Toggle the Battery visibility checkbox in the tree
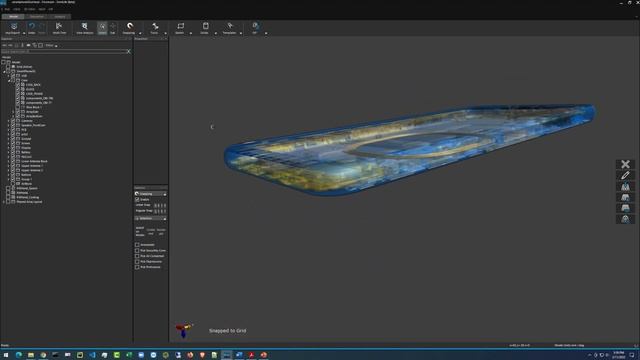This screenshot has height=360, width=640. 13,152
